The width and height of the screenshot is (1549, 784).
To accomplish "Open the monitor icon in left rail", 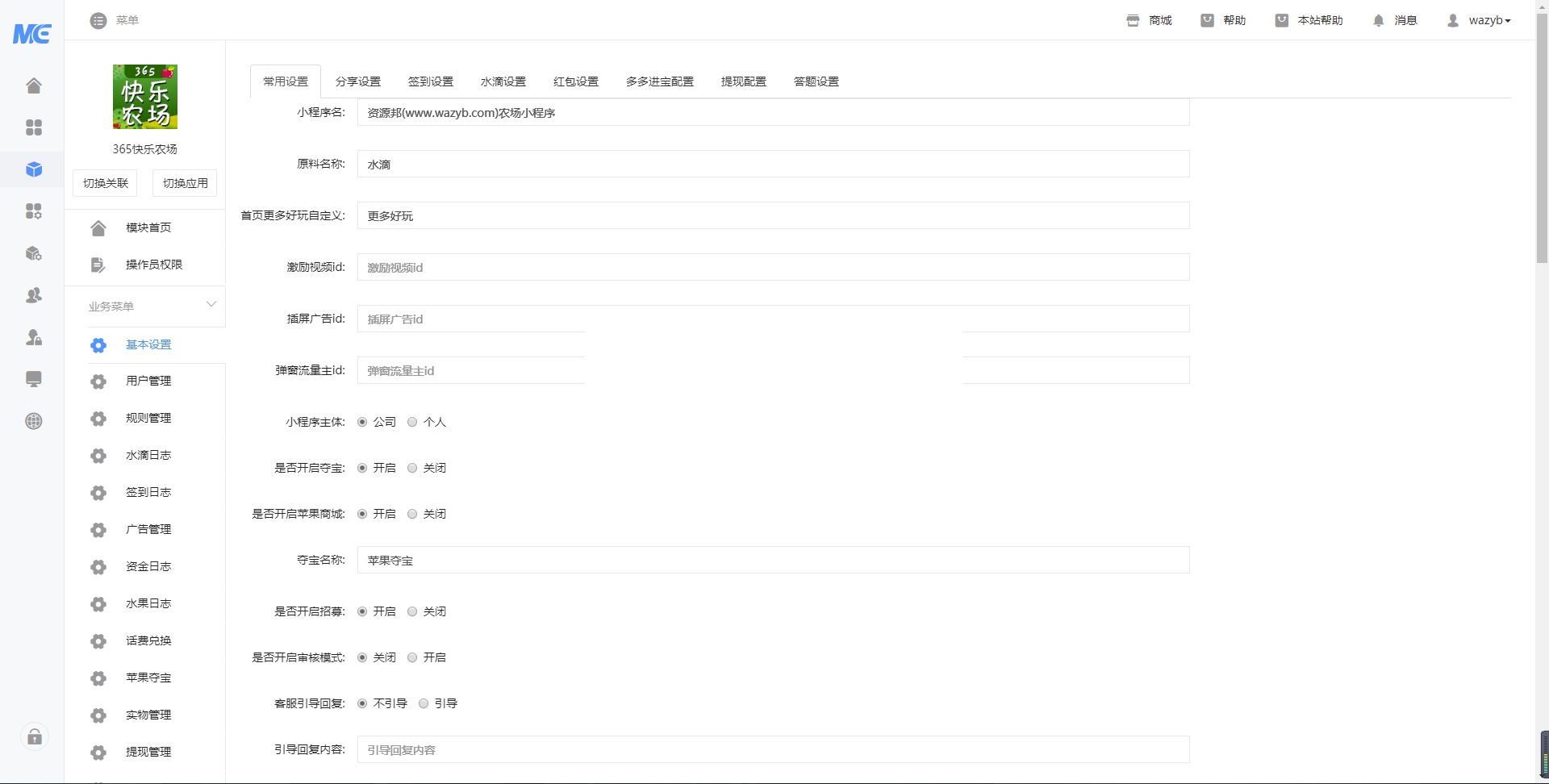I will click(34, 379).
